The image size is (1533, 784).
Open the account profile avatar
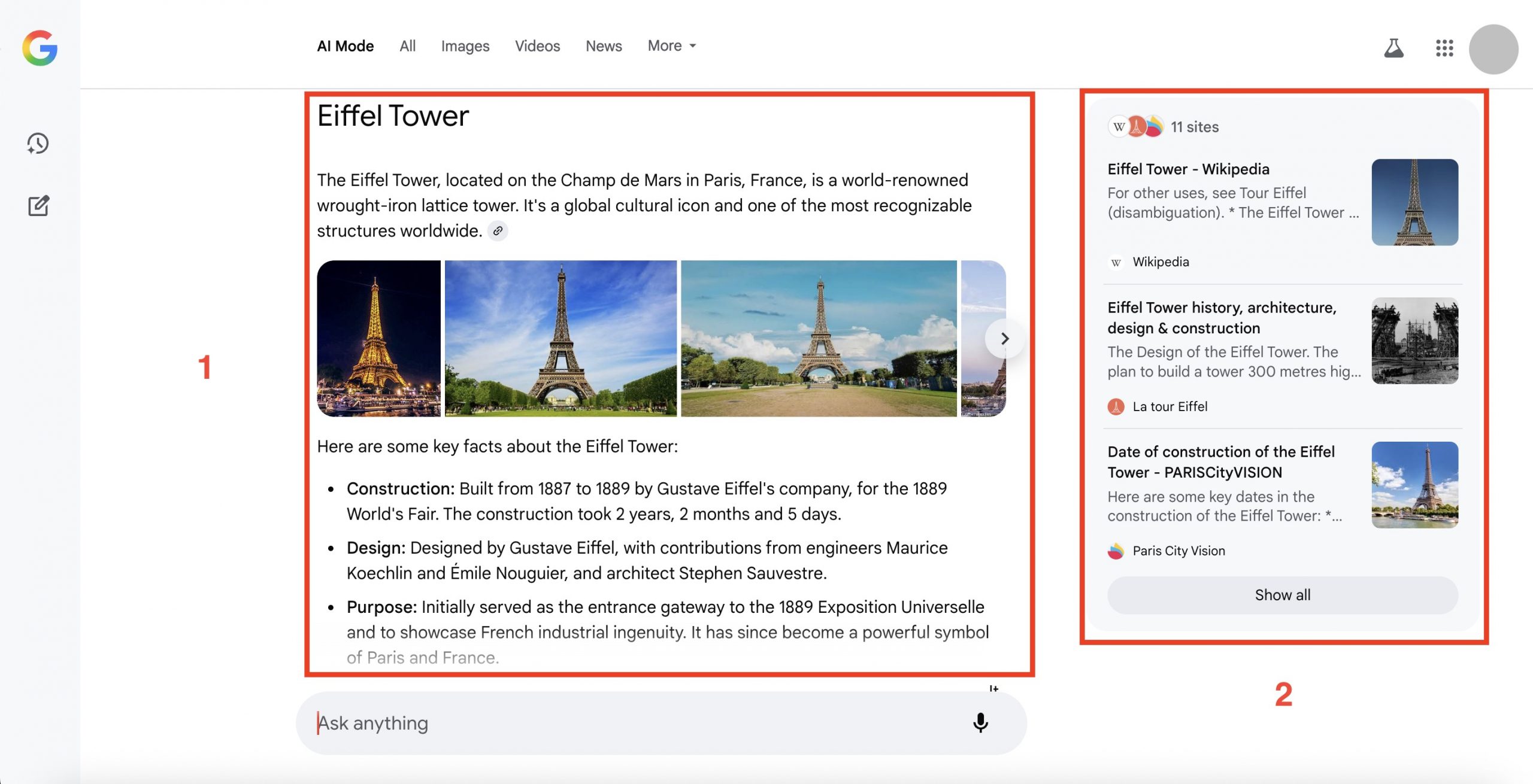click(1493, 49)
